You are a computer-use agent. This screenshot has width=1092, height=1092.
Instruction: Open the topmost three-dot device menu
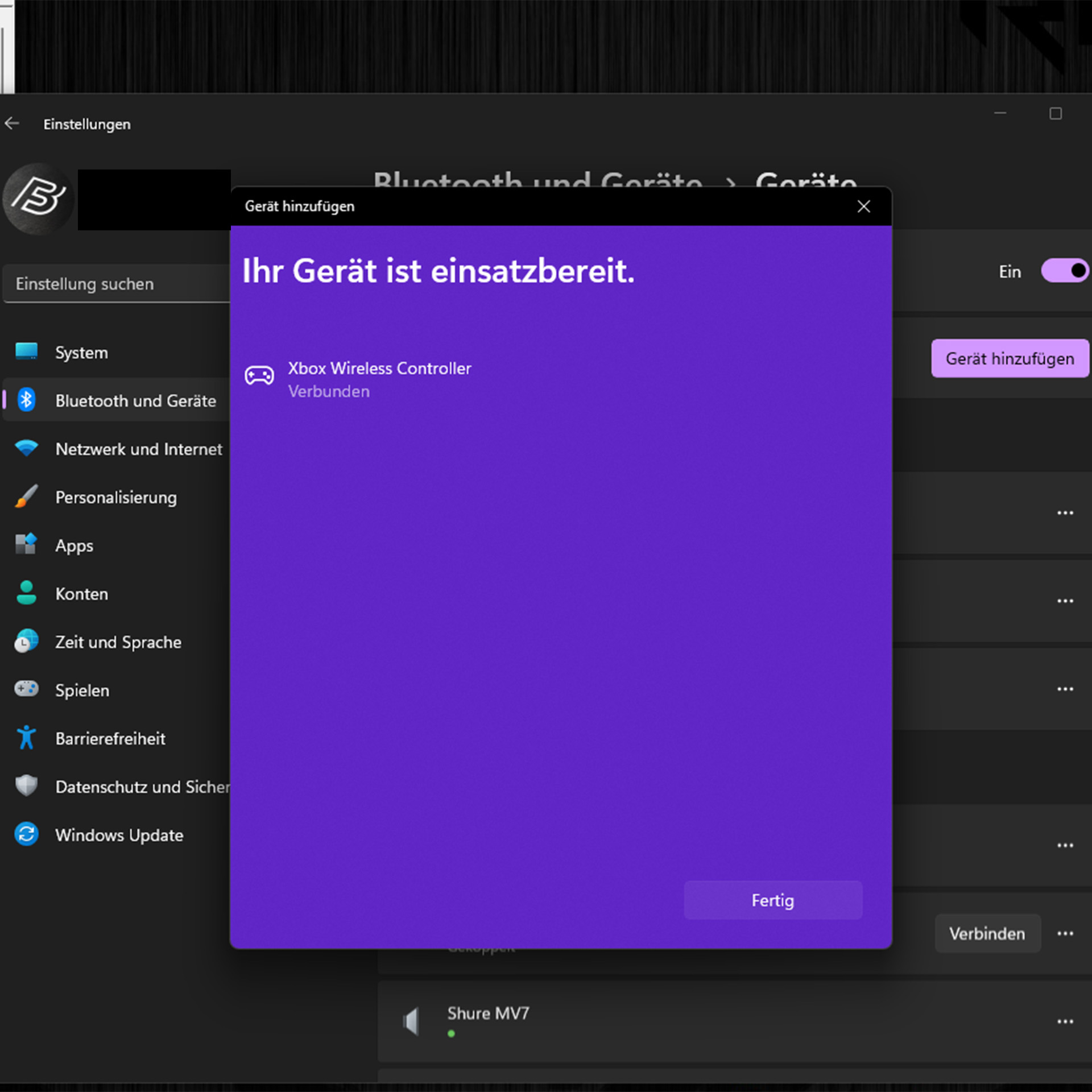click(1065, 512)
